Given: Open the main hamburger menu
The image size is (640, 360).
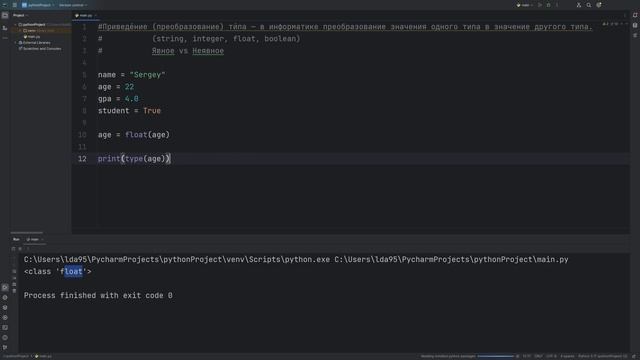Looking at the screenshot, I should coord(14,5).
